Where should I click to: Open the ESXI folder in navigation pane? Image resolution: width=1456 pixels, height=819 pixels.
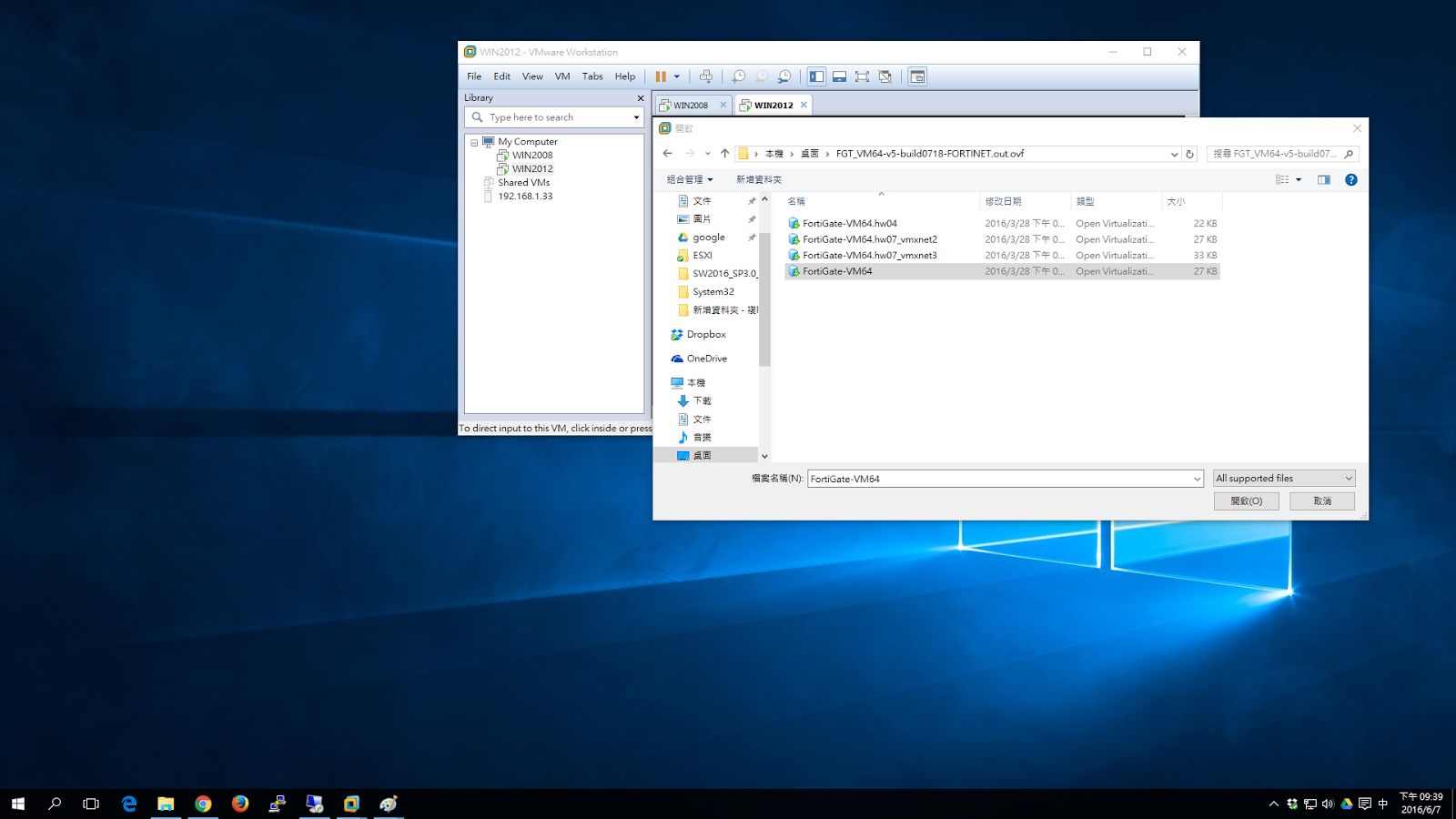702,256
